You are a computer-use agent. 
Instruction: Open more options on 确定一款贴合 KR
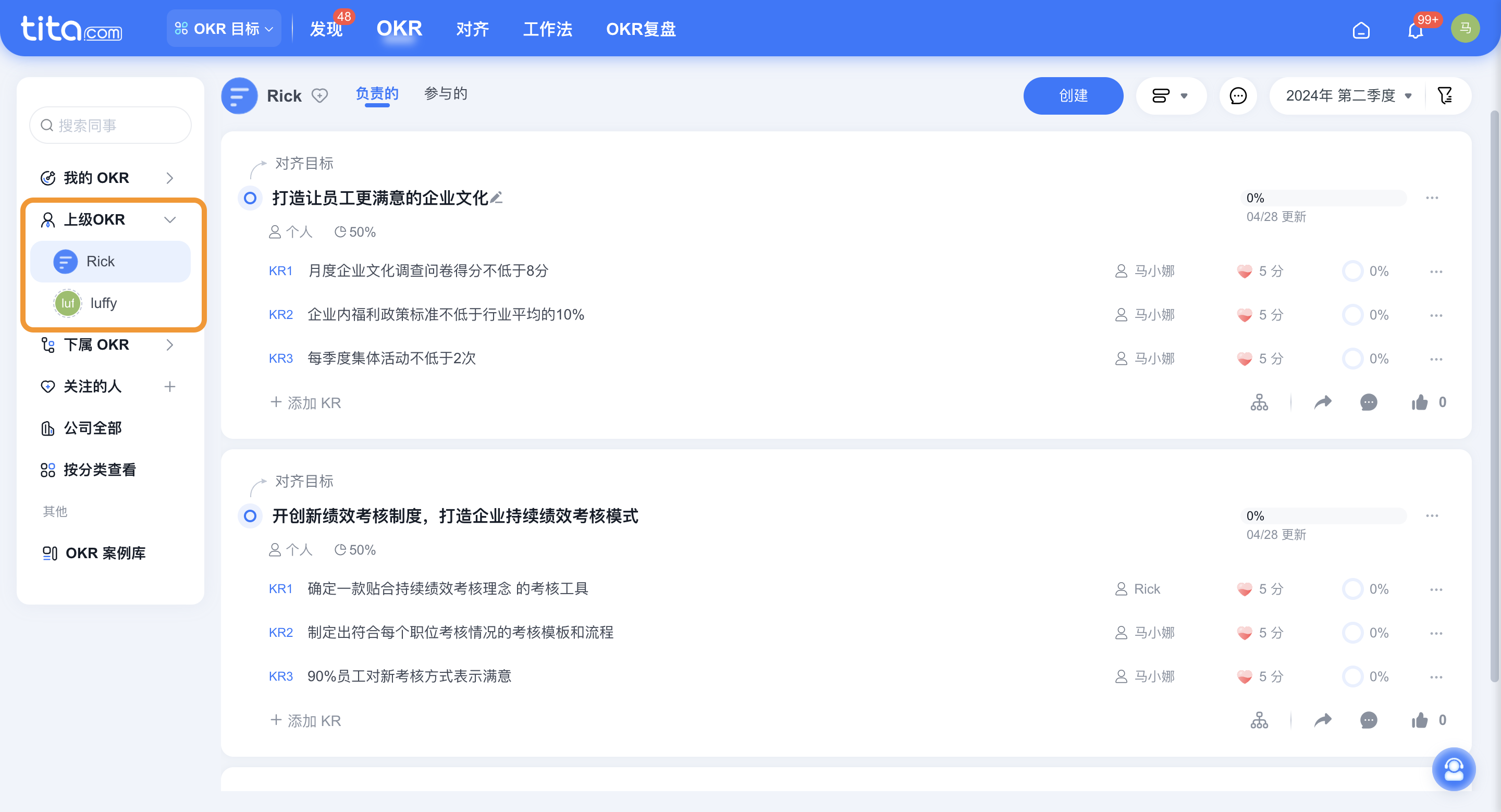[x=1436, y=589]
